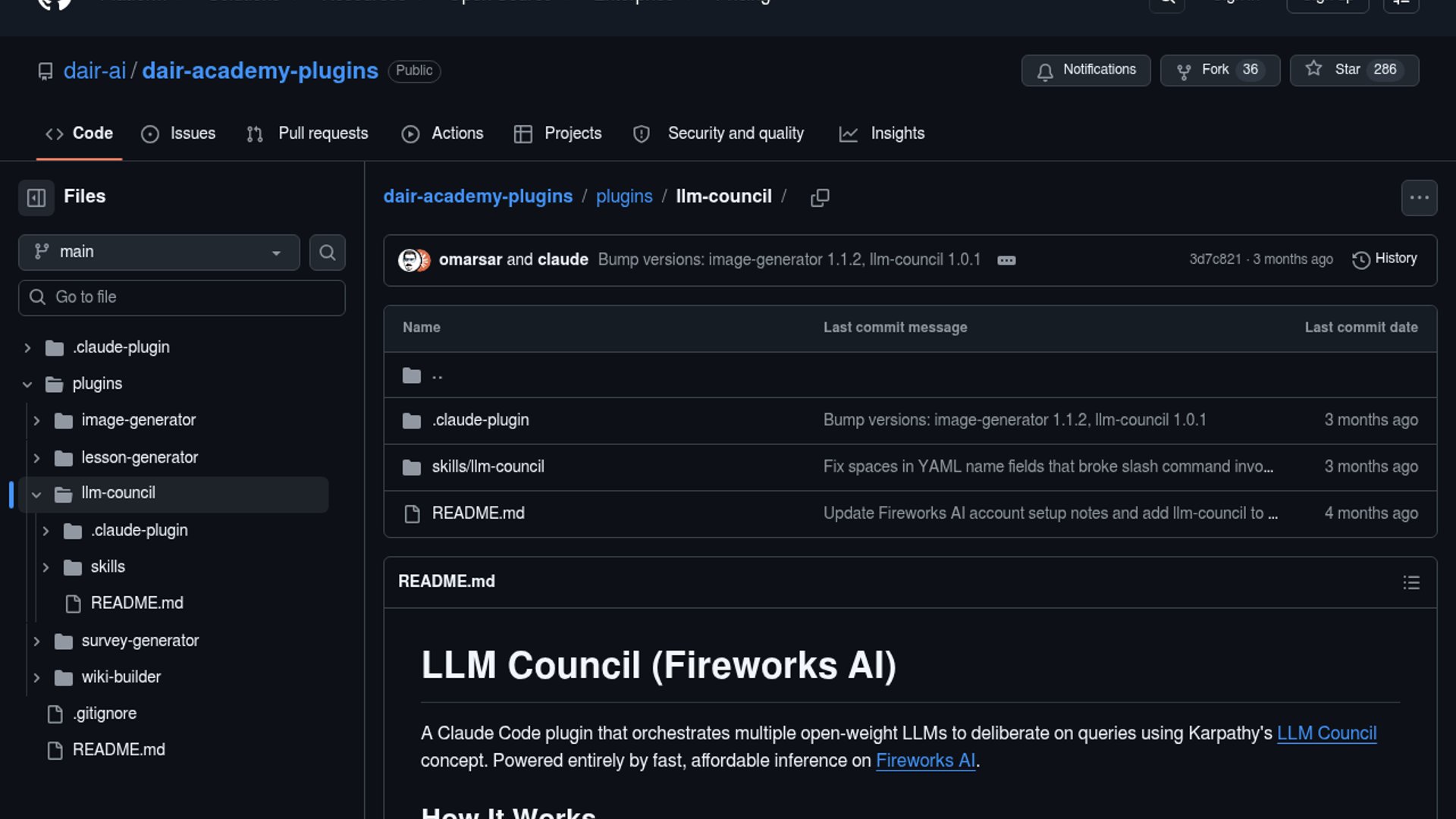Collapse the Files side panel
The height and width of the screenshot is (819, 1456).
point(36,197)
